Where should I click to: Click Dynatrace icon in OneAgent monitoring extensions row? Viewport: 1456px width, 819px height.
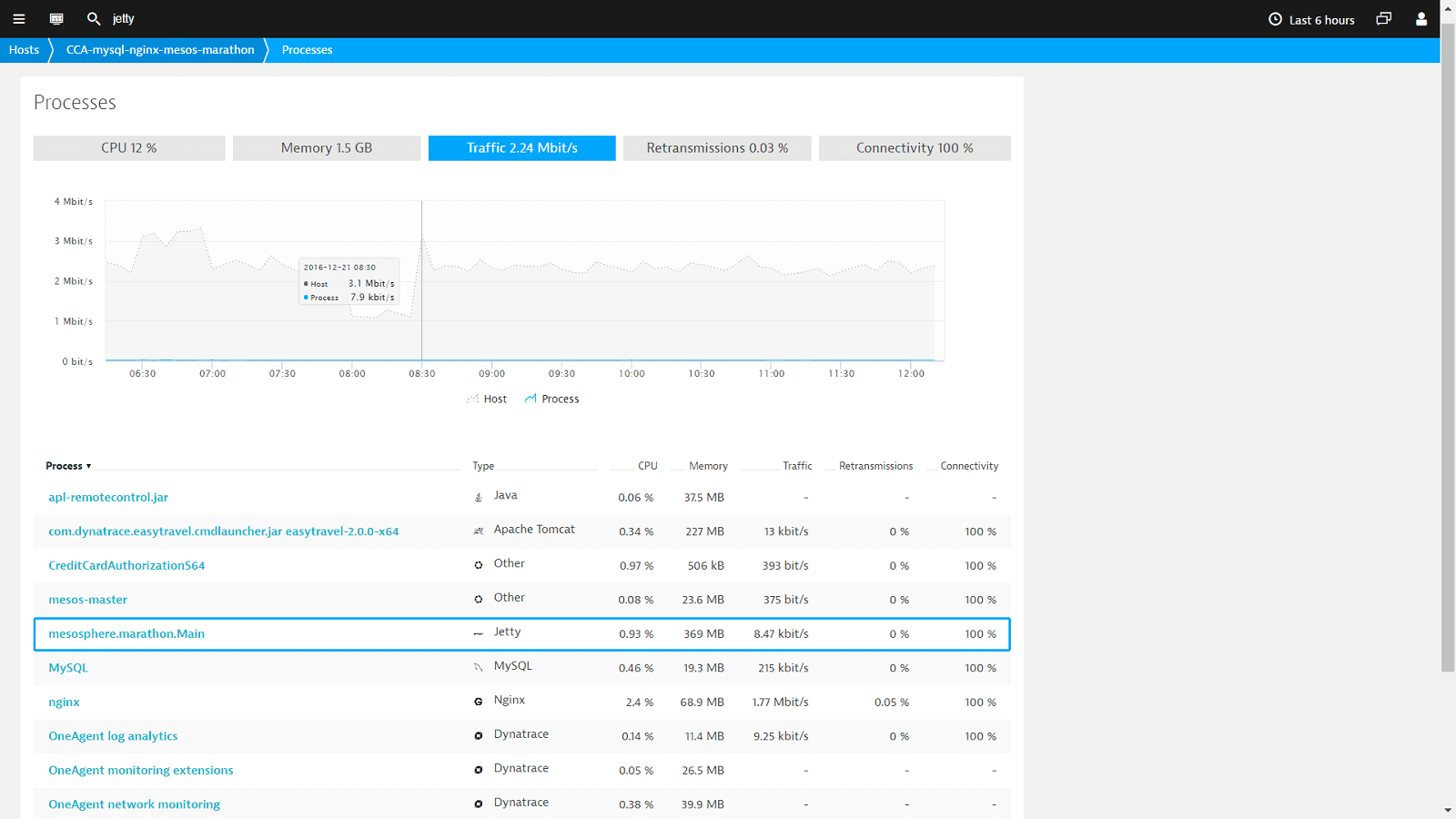479,770
